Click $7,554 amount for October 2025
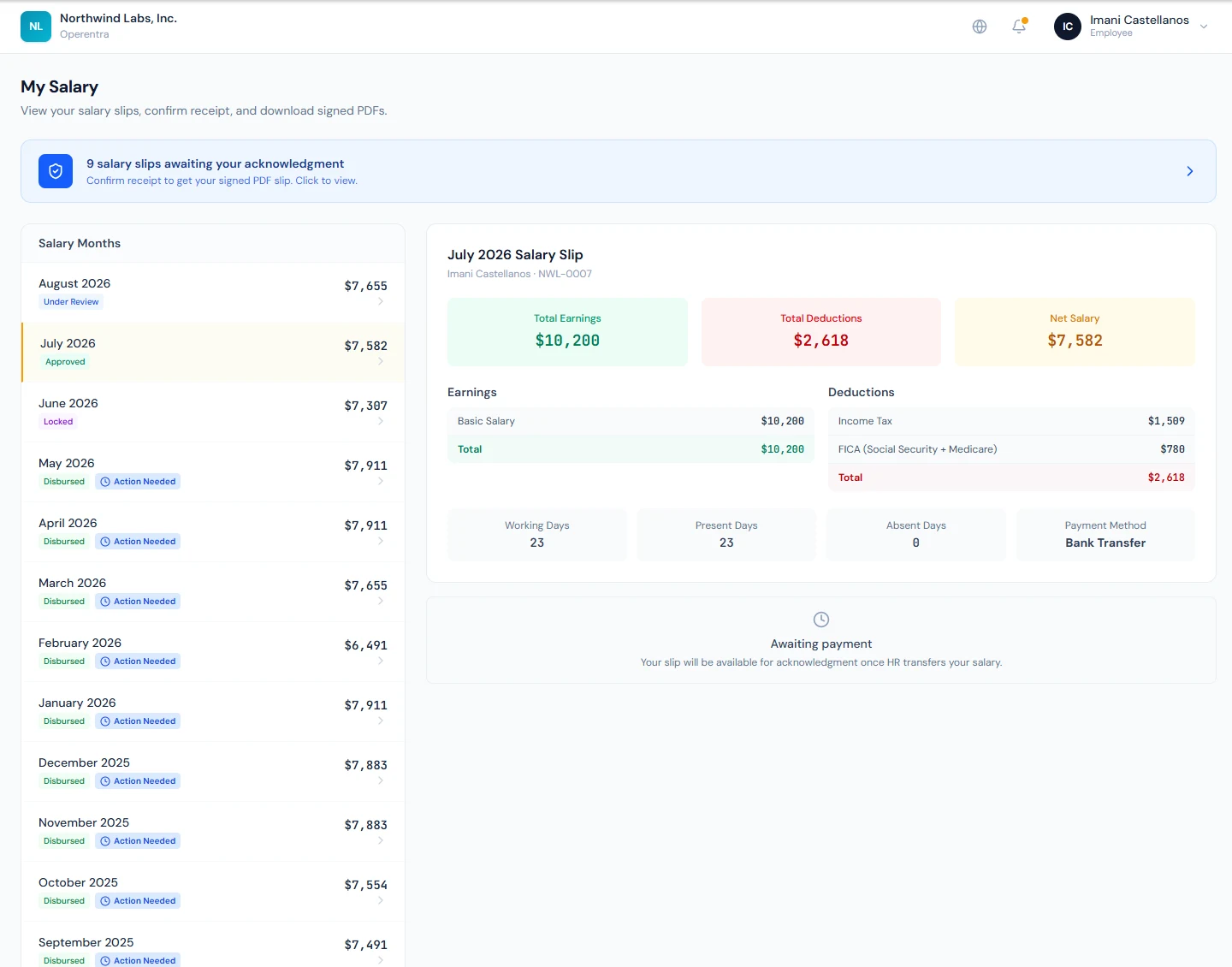This screenshot has height=967, width=1232. click(x=366, y=885)
